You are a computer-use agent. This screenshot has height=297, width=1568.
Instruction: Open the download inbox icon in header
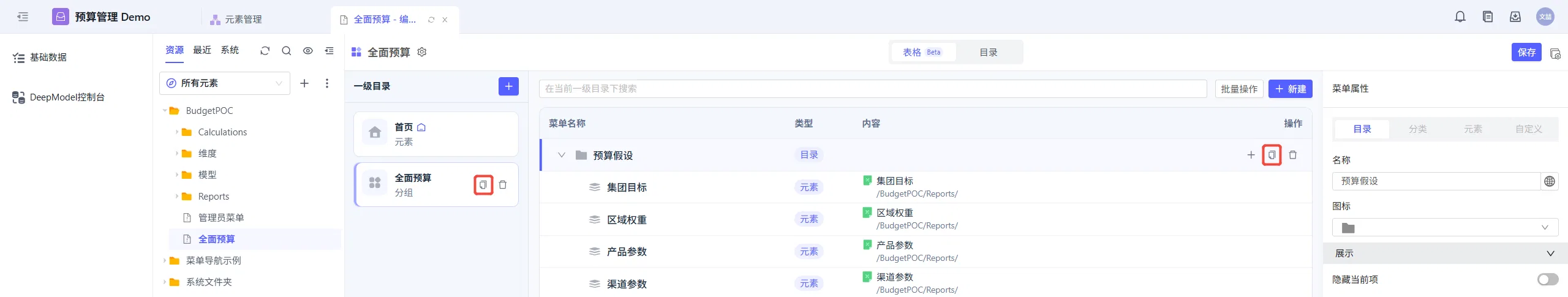1515,17
